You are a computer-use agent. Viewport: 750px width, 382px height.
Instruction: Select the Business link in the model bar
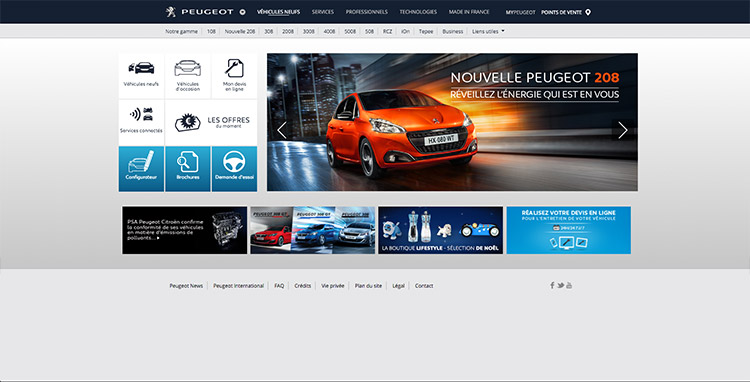(452, 32)
